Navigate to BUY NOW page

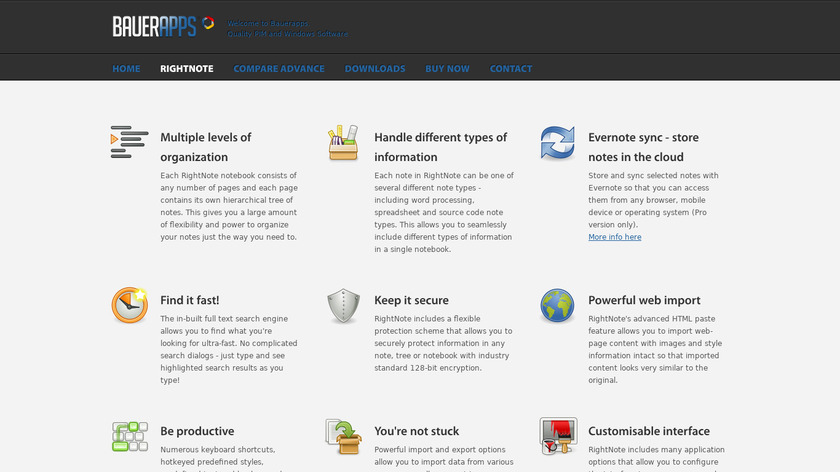tap(447, 69)
